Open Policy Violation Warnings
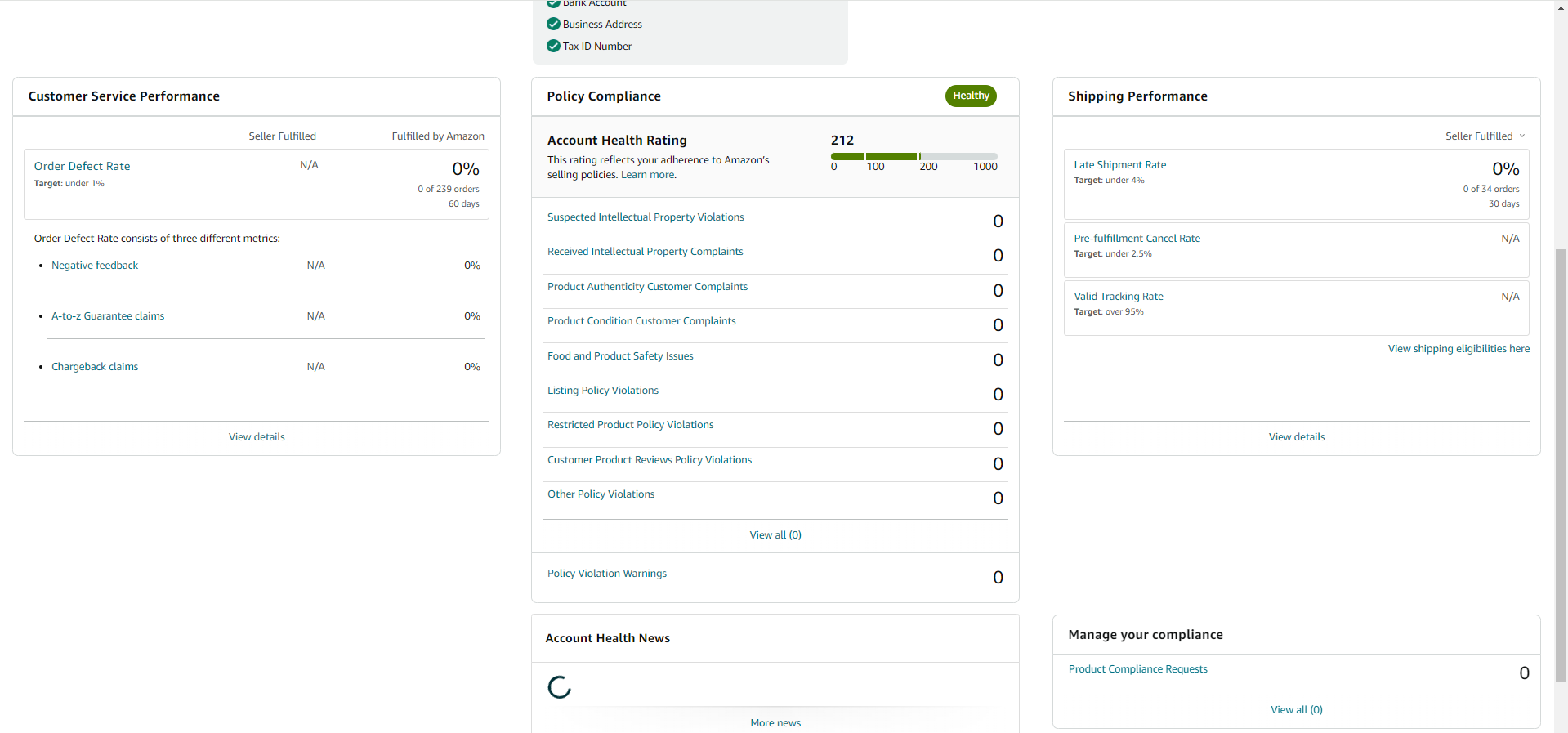The image size is (1568, 733). point(606,574)
